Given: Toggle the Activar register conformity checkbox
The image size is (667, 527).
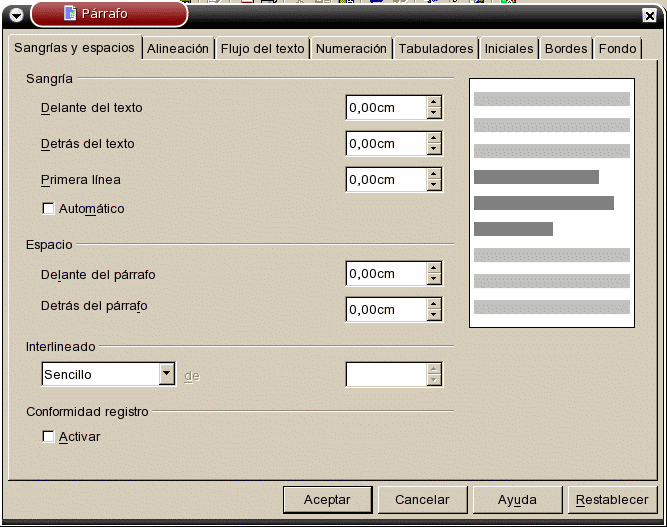Looking at the screenshot, I should [x=48, y=437].
